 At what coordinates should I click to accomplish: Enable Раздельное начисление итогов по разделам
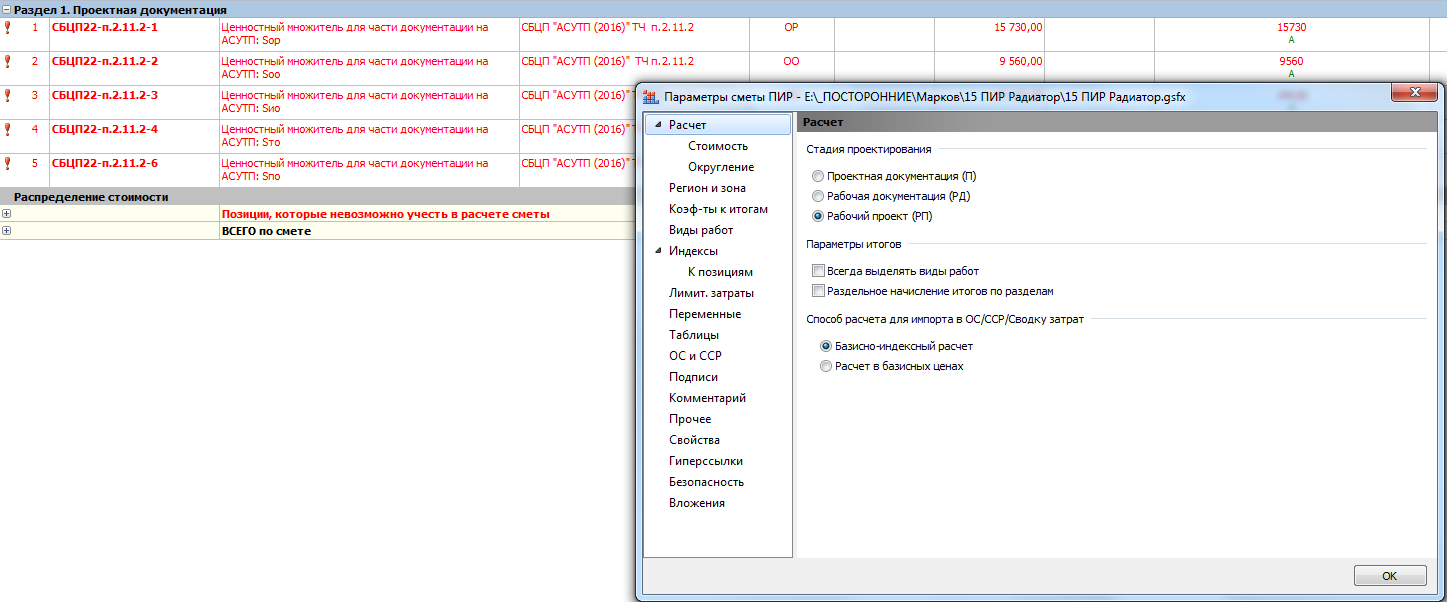pos(819,291)
